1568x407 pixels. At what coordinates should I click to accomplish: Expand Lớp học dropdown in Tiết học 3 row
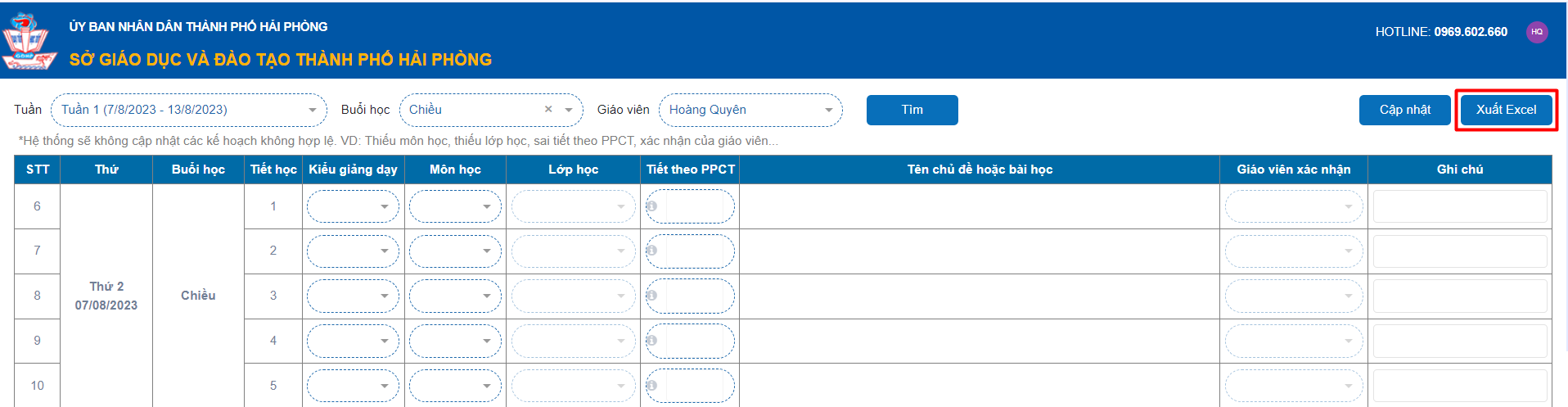573,296
